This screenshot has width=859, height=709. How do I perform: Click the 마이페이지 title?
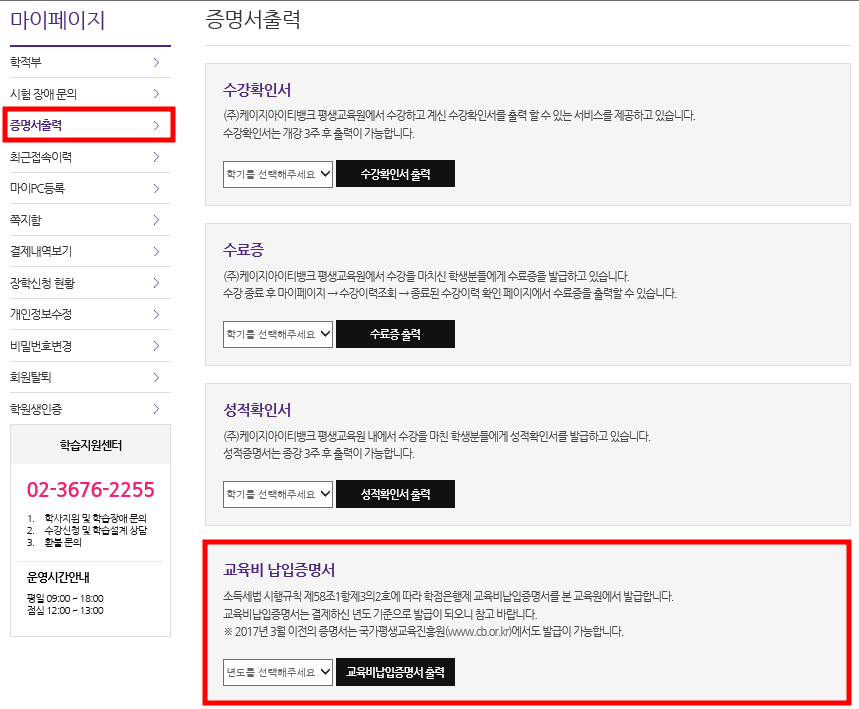(58, 20)
